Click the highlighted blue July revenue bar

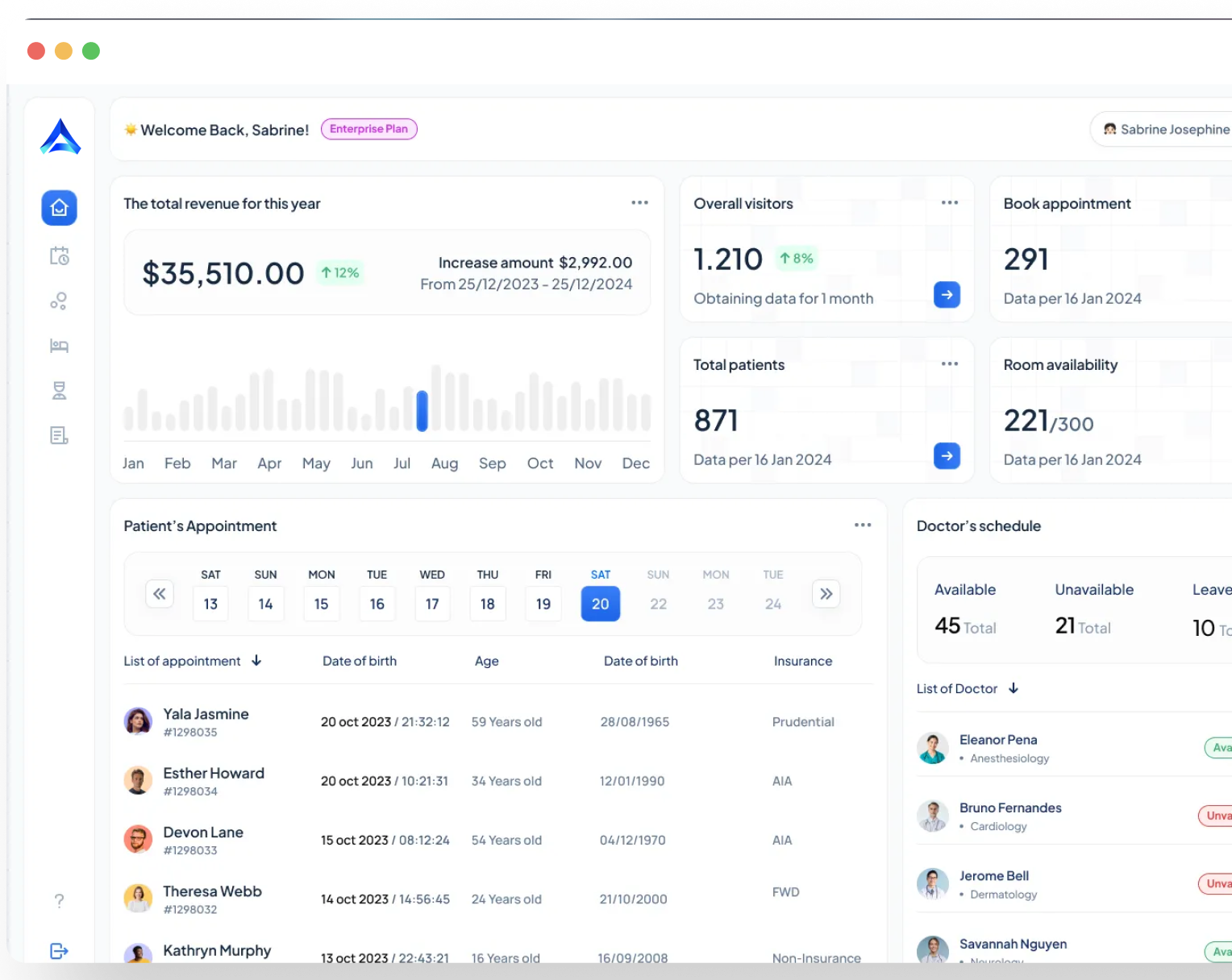pos(422,410)
